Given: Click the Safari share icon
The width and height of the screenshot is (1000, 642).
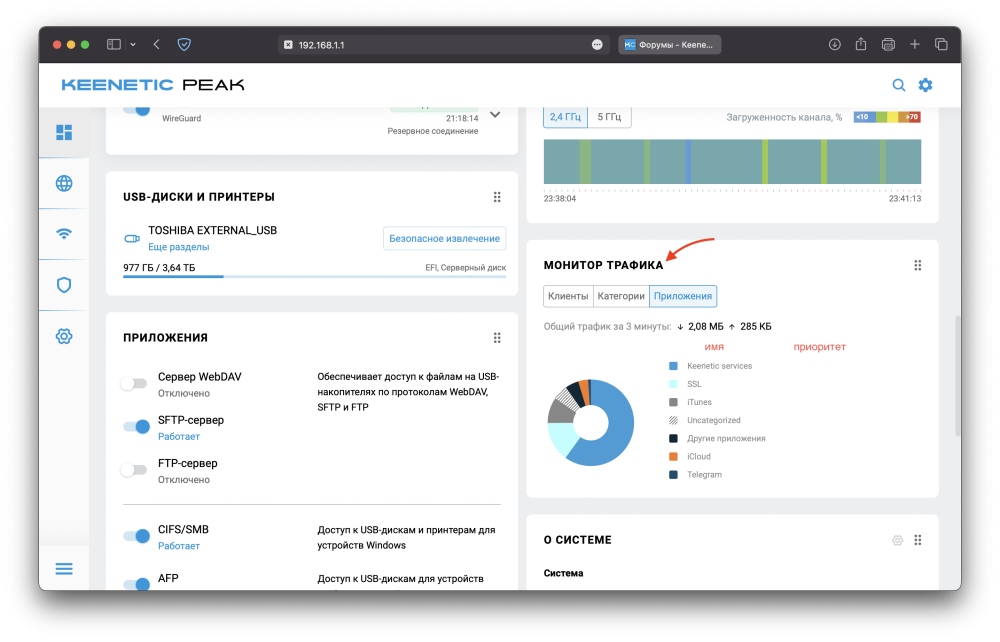Looking at the screenshot, I should coord(861,44).
